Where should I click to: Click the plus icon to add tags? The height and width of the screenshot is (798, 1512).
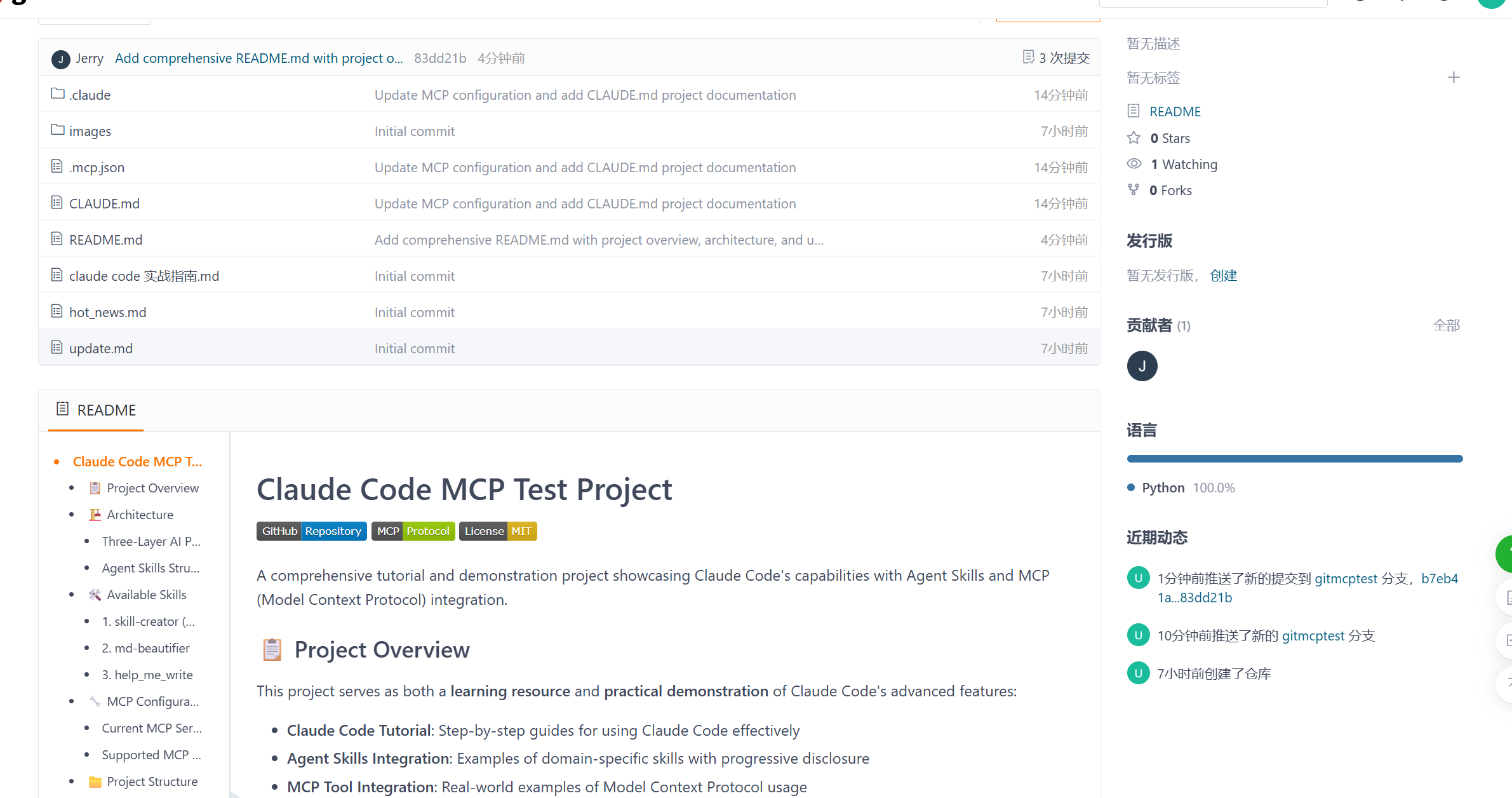1453,78
